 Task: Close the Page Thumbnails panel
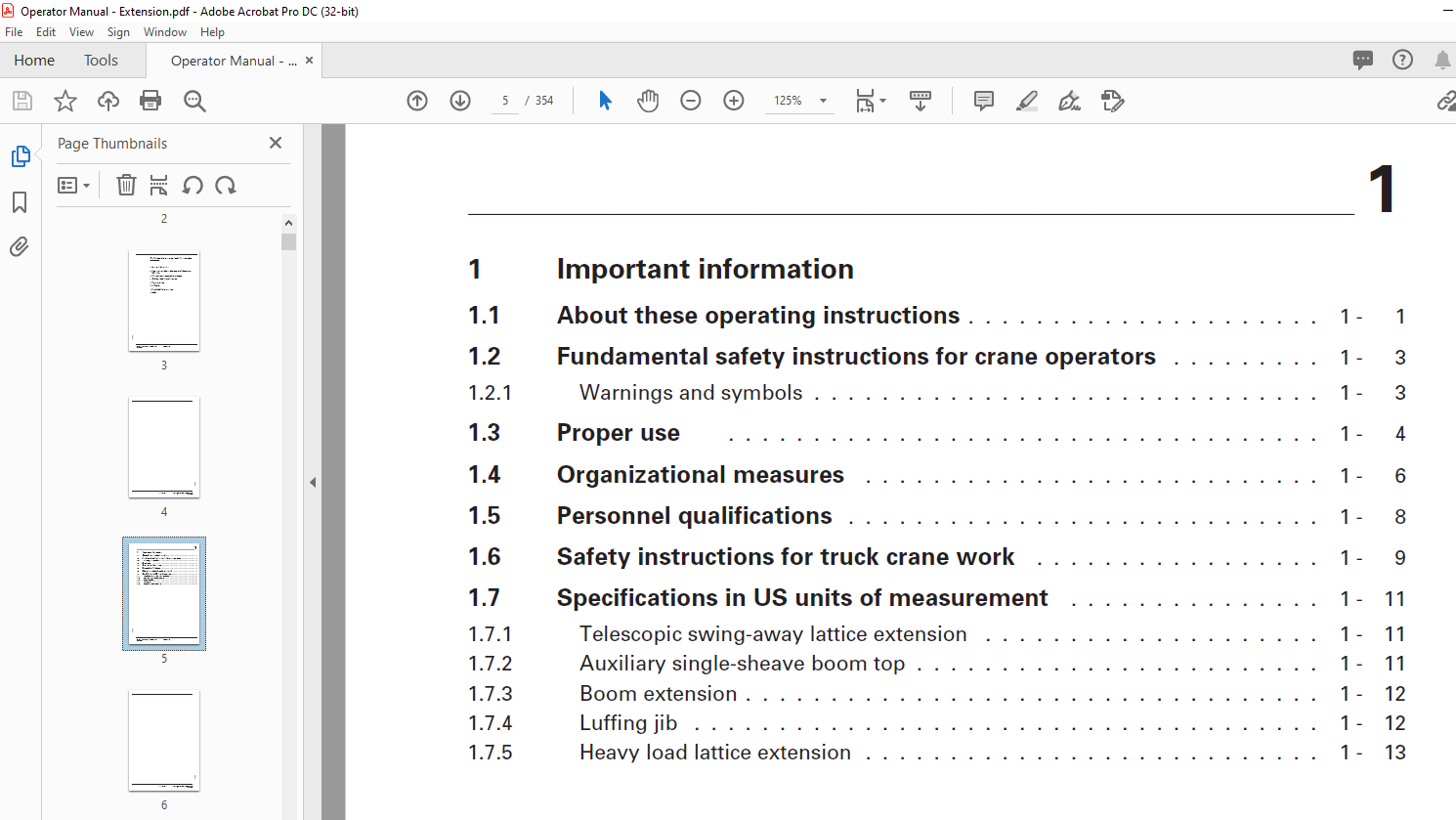click(x=276, y=143)
